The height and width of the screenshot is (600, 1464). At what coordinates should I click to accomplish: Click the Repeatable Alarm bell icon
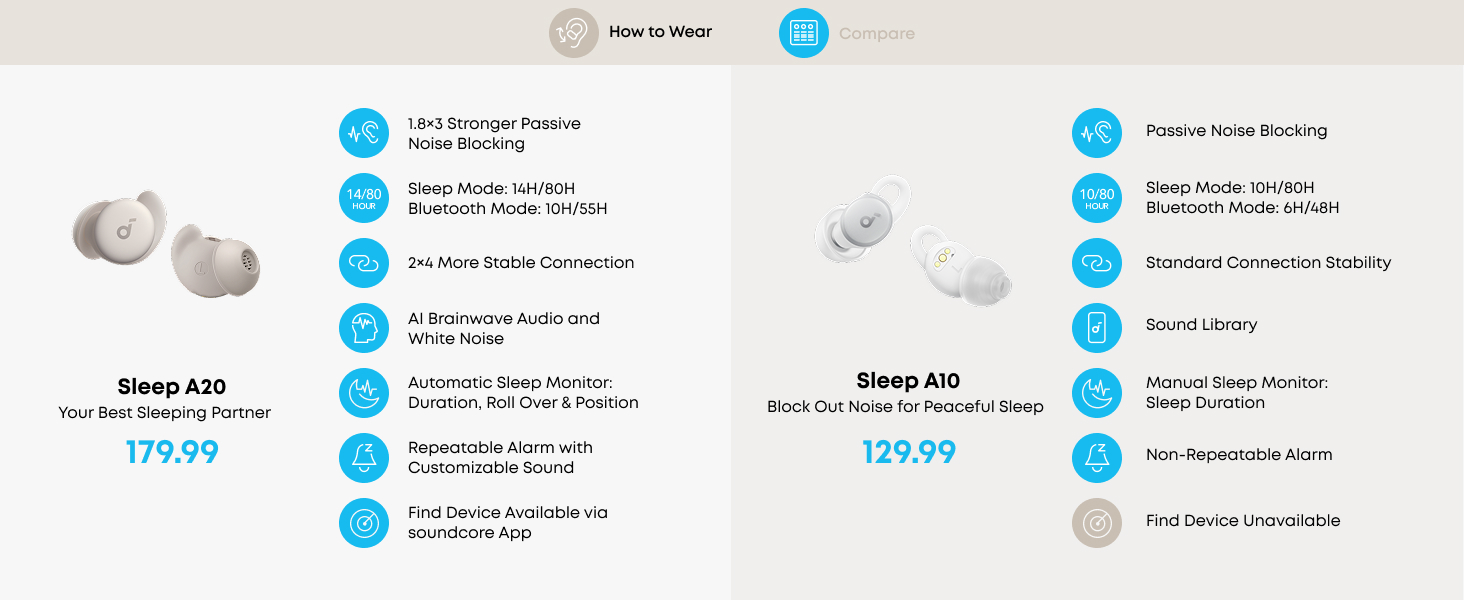[x=364, y=458]
